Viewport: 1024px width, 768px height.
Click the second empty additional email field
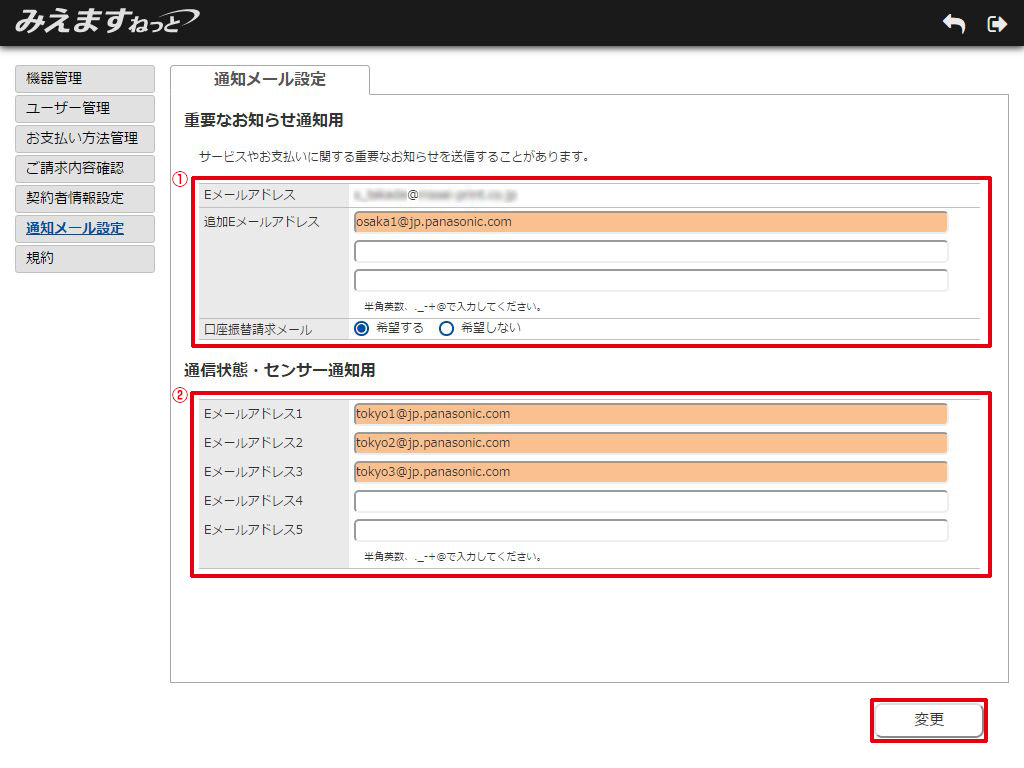650,280
